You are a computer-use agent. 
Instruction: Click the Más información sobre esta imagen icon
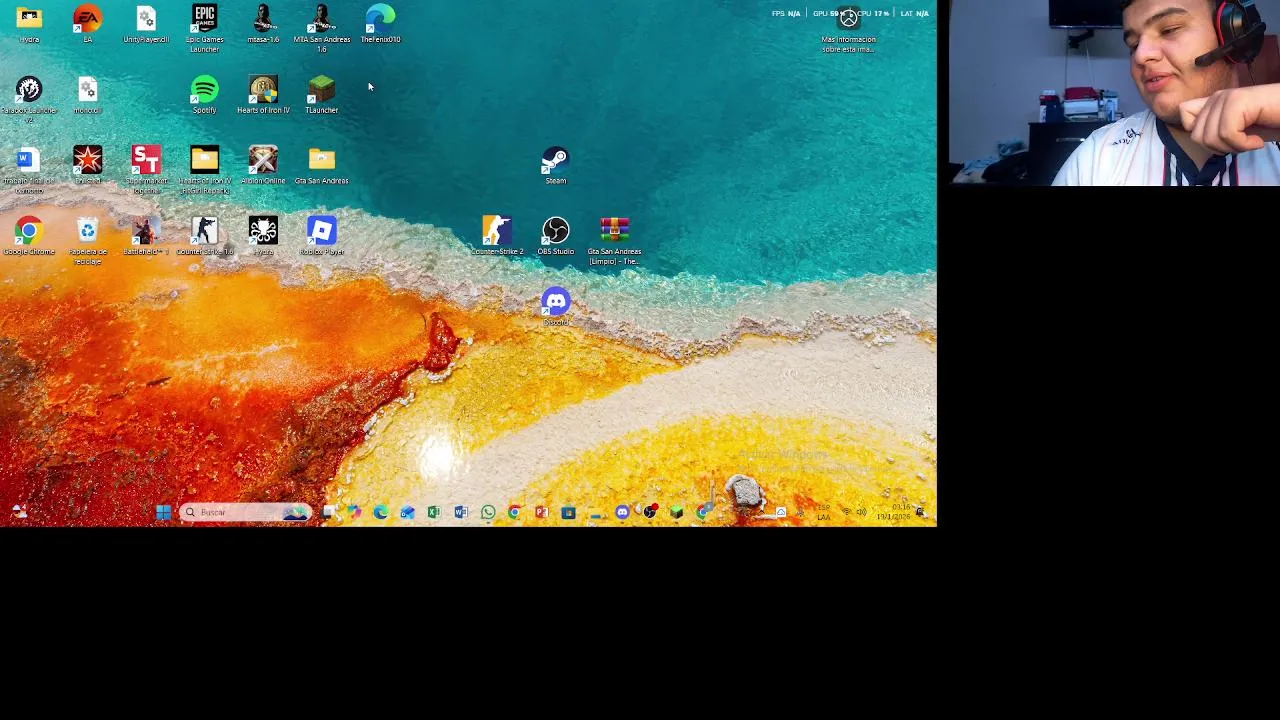(848, 18)
